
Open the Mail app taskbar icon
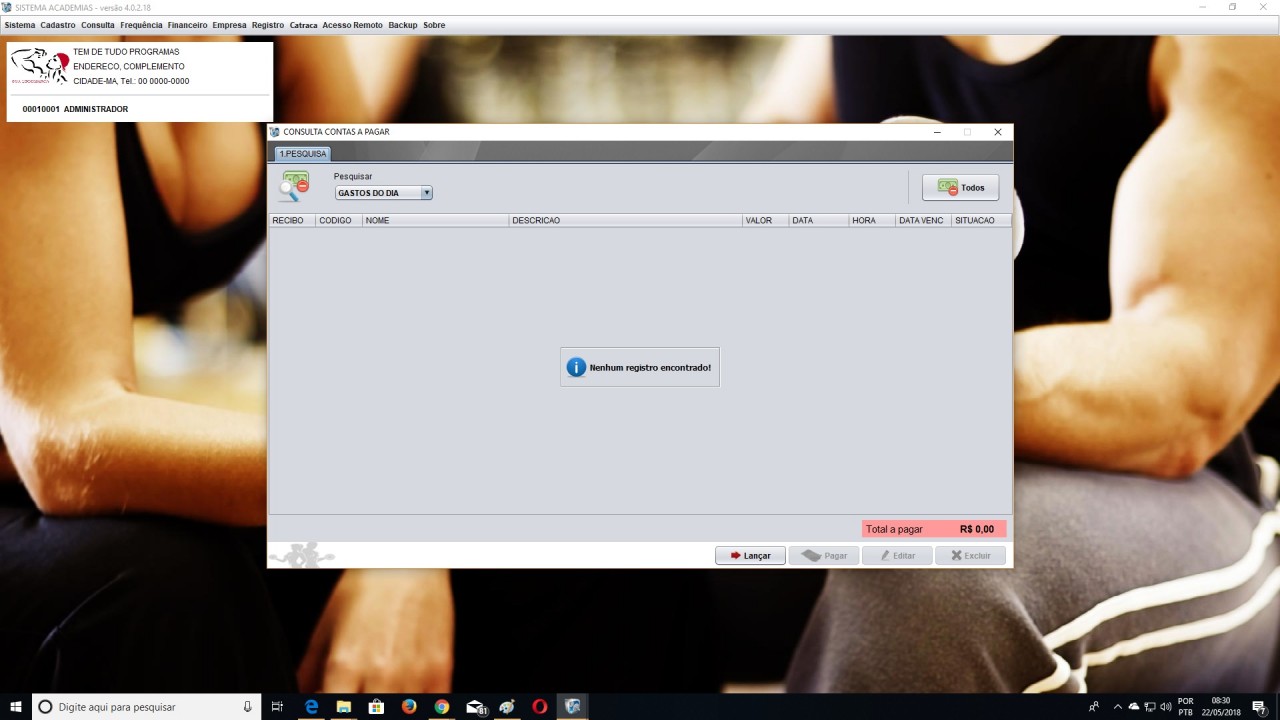[x=475, y=707]
